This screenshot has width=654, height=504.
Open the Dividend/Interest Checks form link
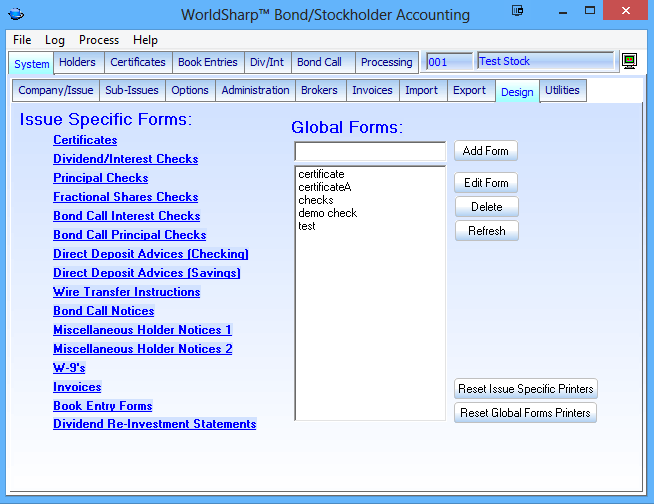(x=125, y=159)
